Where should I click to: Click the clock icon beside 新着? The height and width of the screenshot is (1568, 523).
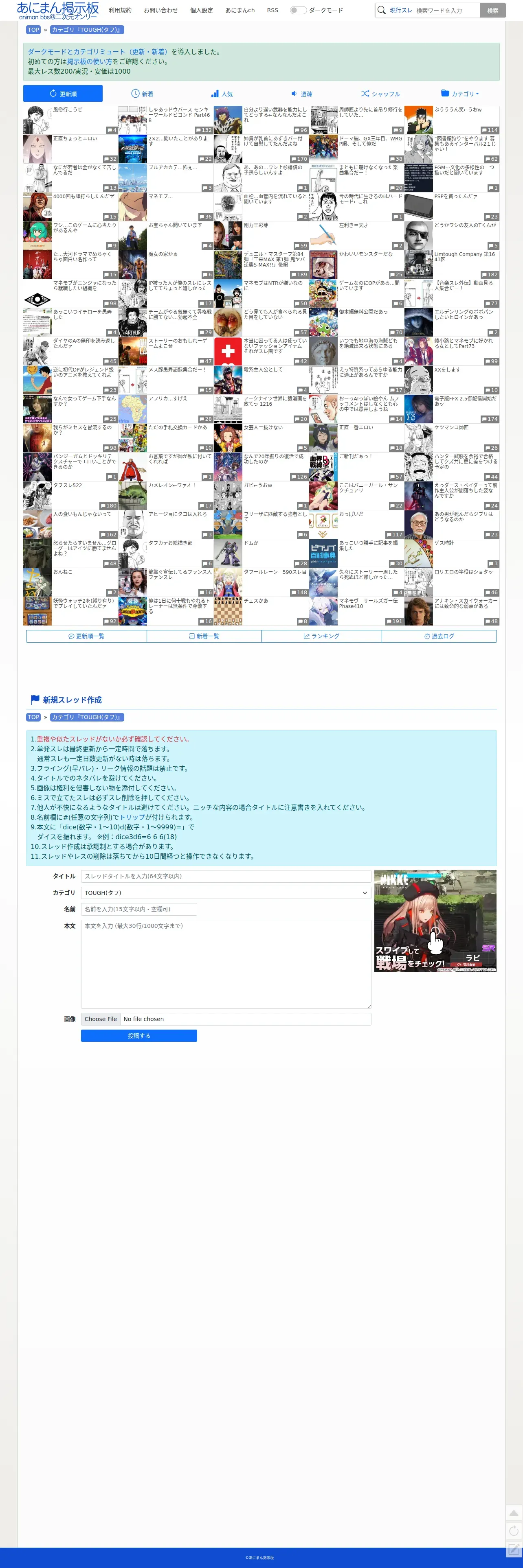135,94
